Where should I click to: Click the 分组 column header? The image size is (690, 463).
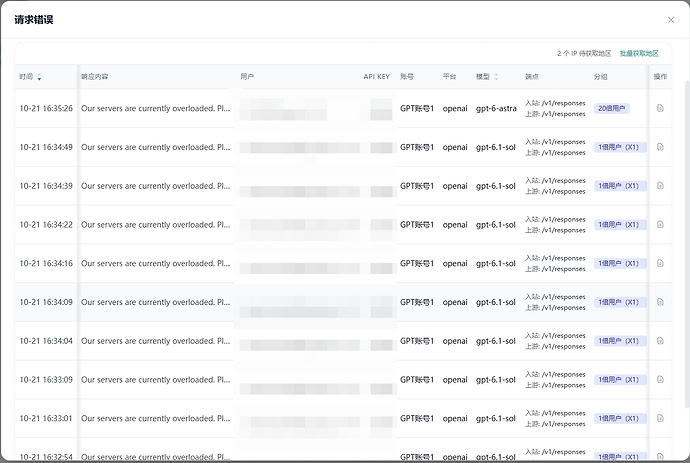click(x=601, y=77)
